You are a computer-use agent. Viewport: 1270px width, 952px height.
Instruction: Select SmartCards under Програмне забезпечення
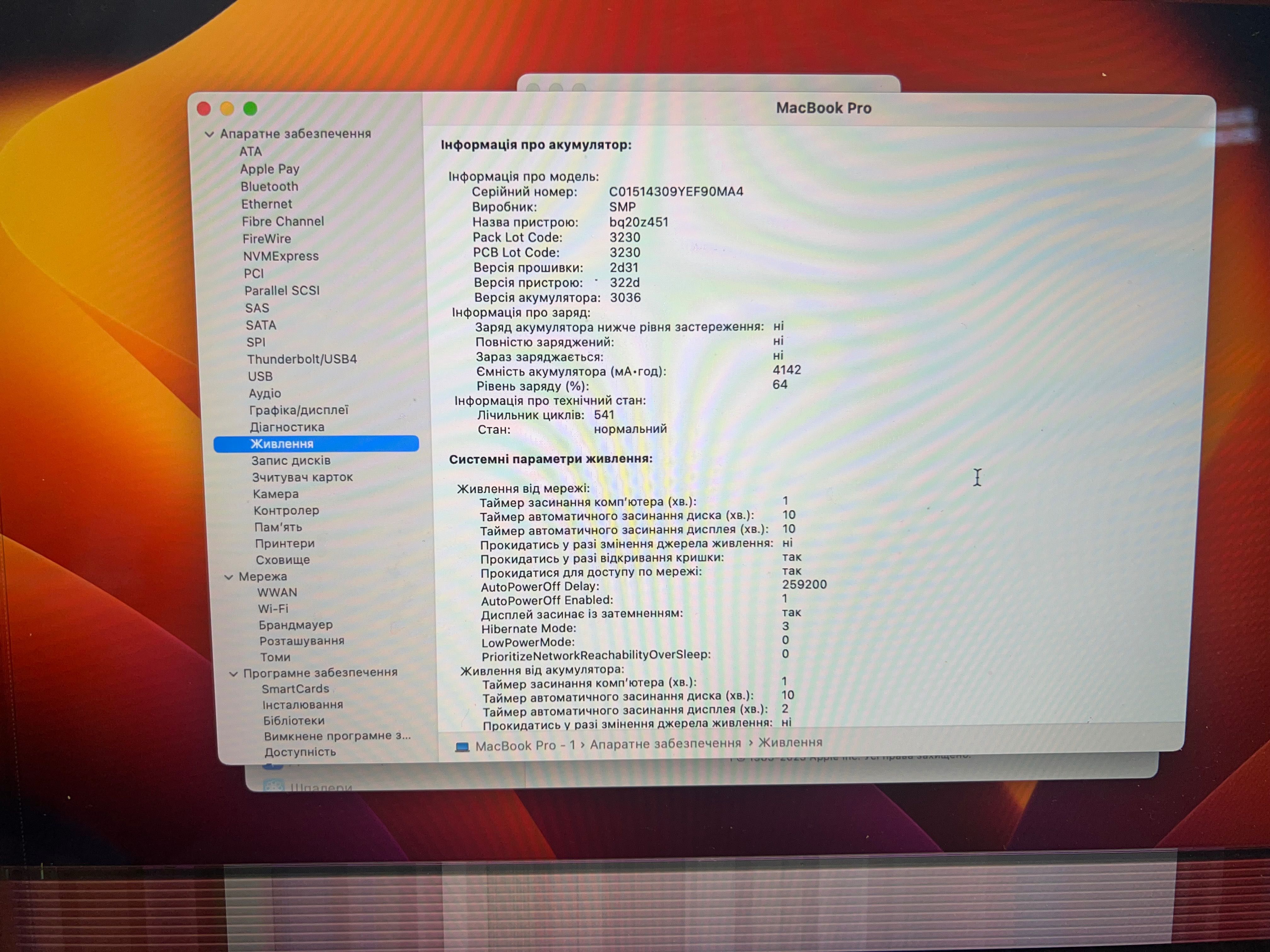click(x=295, y=689)
